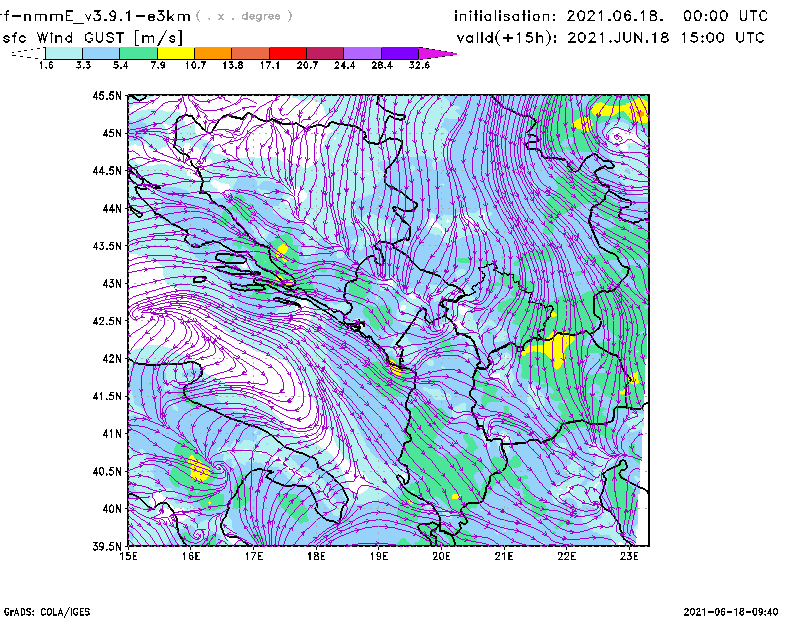This screenshot has height=618, width=800.
Task: Click the '00:00 UTC' initialisation time
Action: click(726, 16)
